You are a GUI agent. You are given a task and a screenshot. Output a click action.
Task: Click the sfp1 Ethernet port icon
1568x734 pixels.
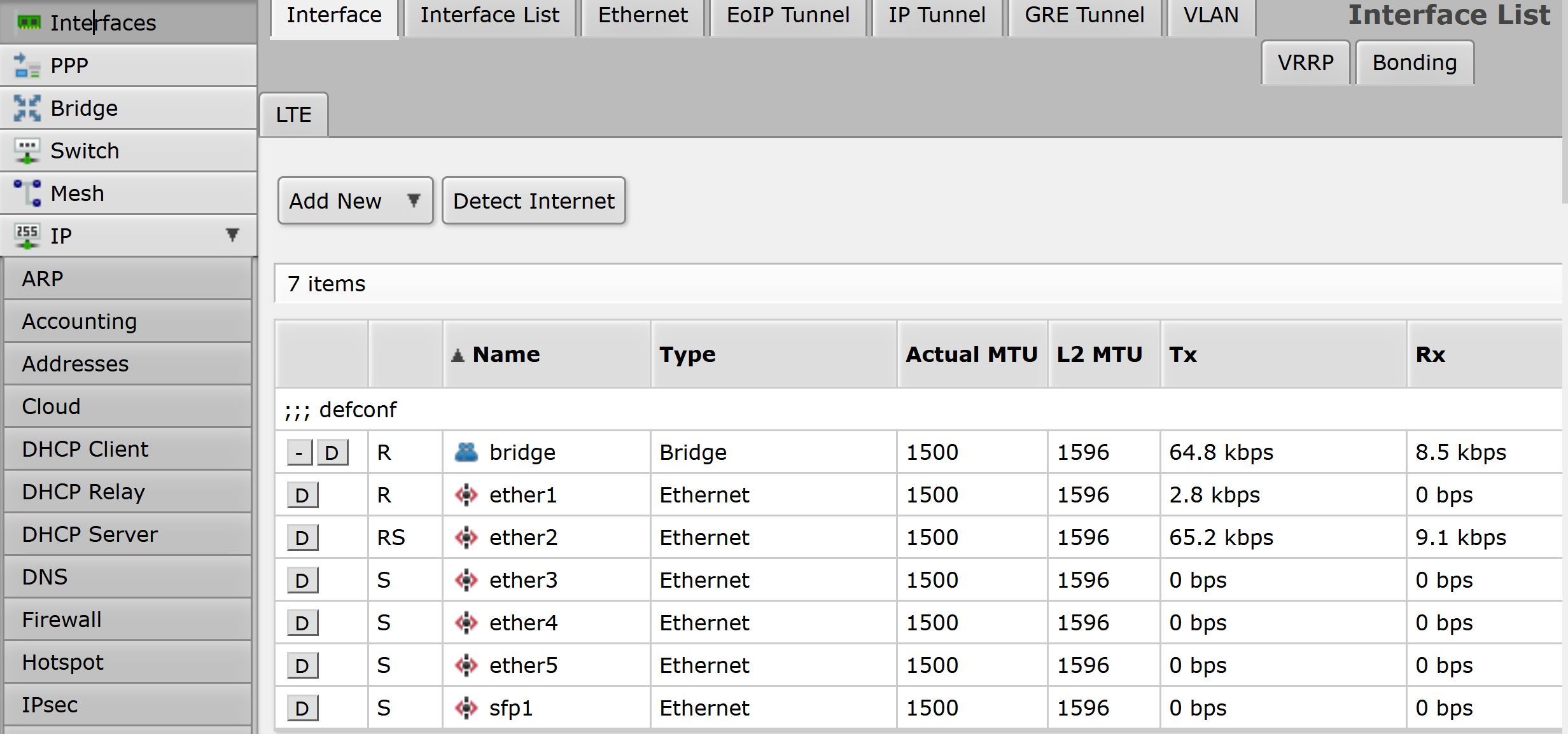pyautogui.click(x=466, y=707)
